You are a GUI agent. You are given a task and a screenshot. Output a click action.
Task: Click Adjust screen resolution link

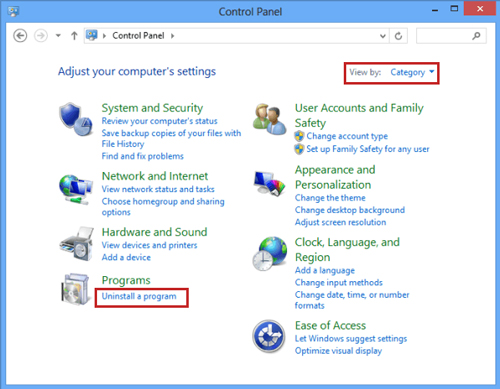pos(340,222)
